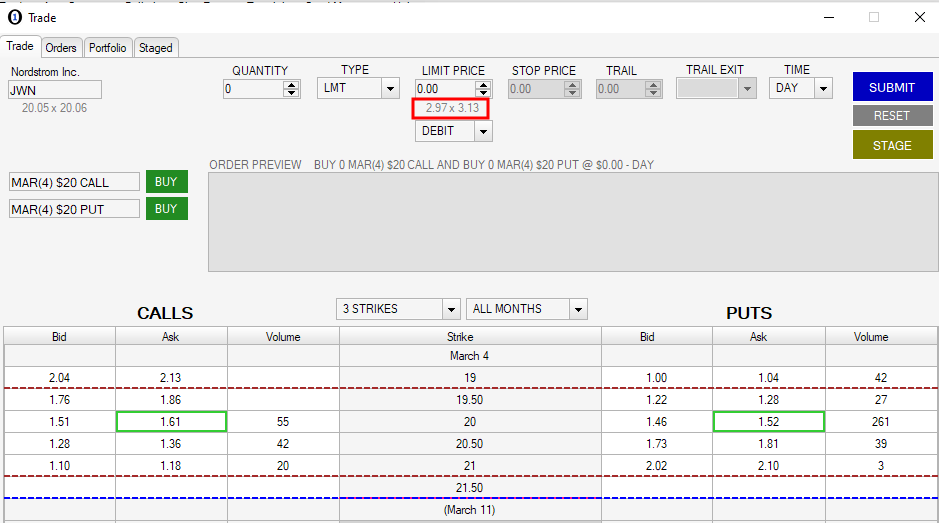Click call bid 1.10 at strike 21

(x=59, y=465)
